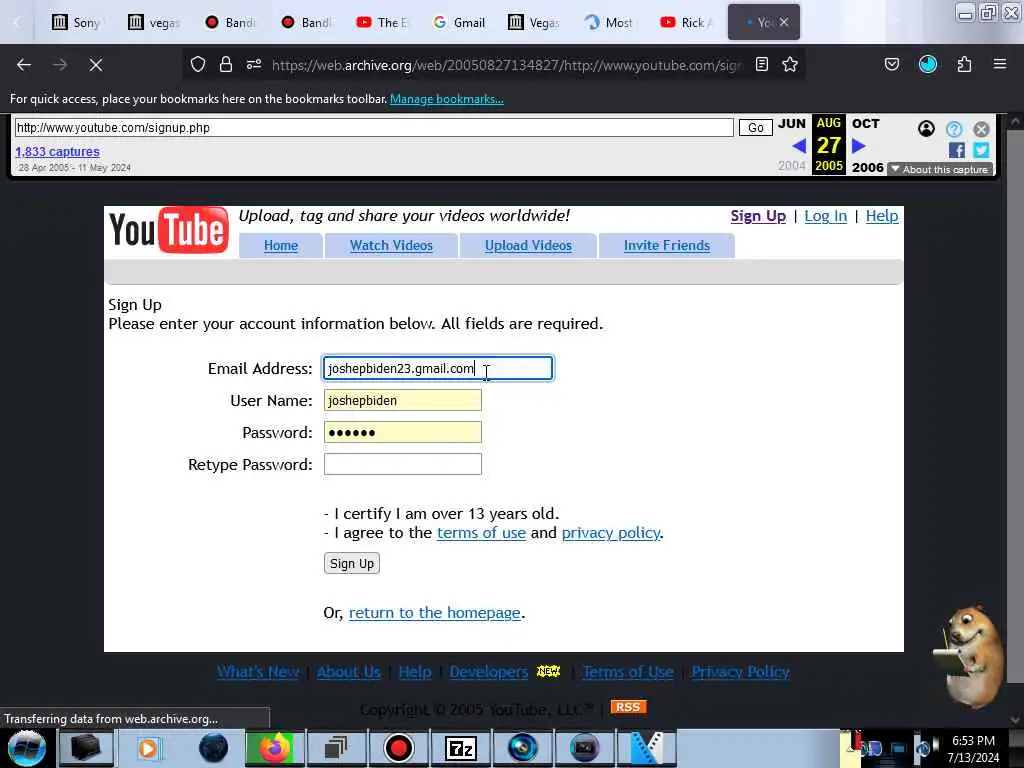Screen dimensions: 1024x768
Task: Follow return to the homepage link
Action: click(434, 613)
